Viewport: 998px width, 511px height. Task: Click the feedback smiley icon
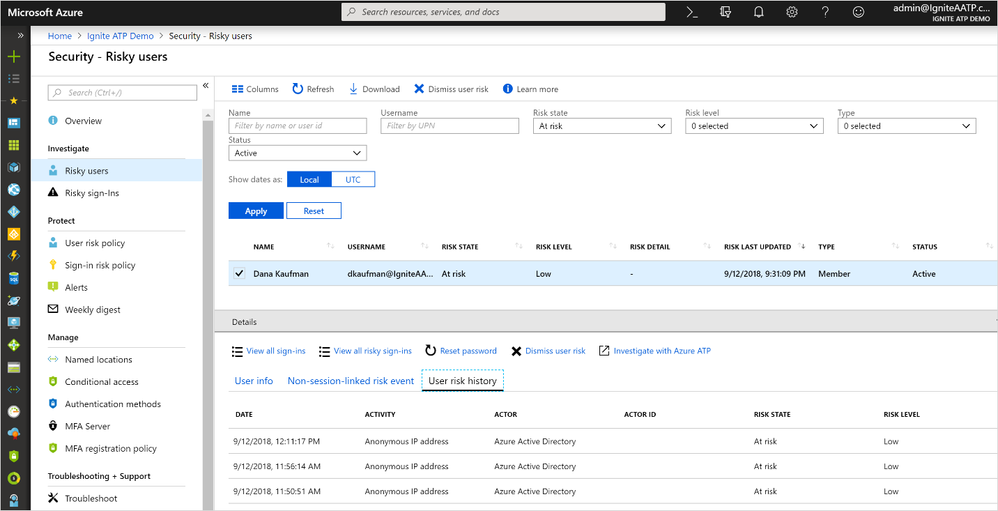[x=858, y=12]
